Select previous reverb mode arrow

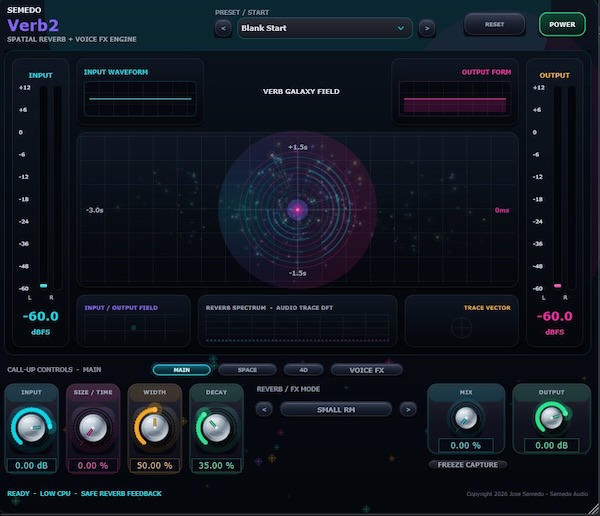pos(264,410)
